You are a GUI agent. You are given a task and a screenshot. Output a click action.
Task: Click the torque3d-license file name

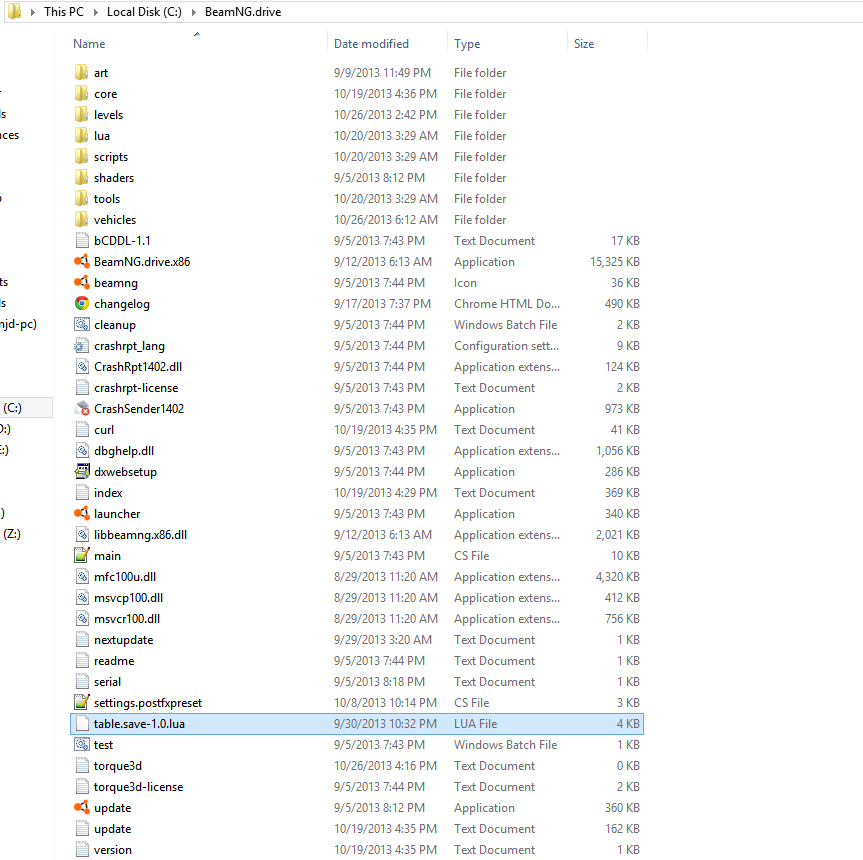[x=138, y=787]
